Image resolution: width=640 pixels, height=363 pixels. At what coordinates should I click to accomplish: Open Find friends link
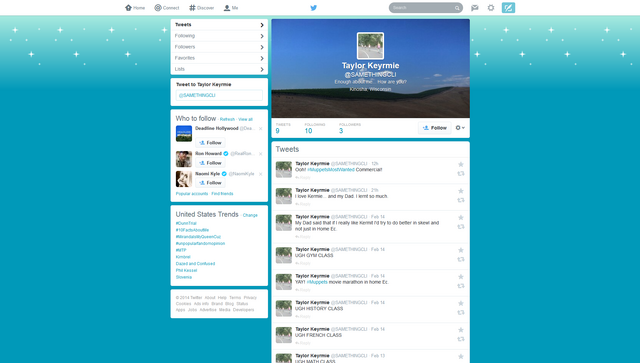[222, 194]
